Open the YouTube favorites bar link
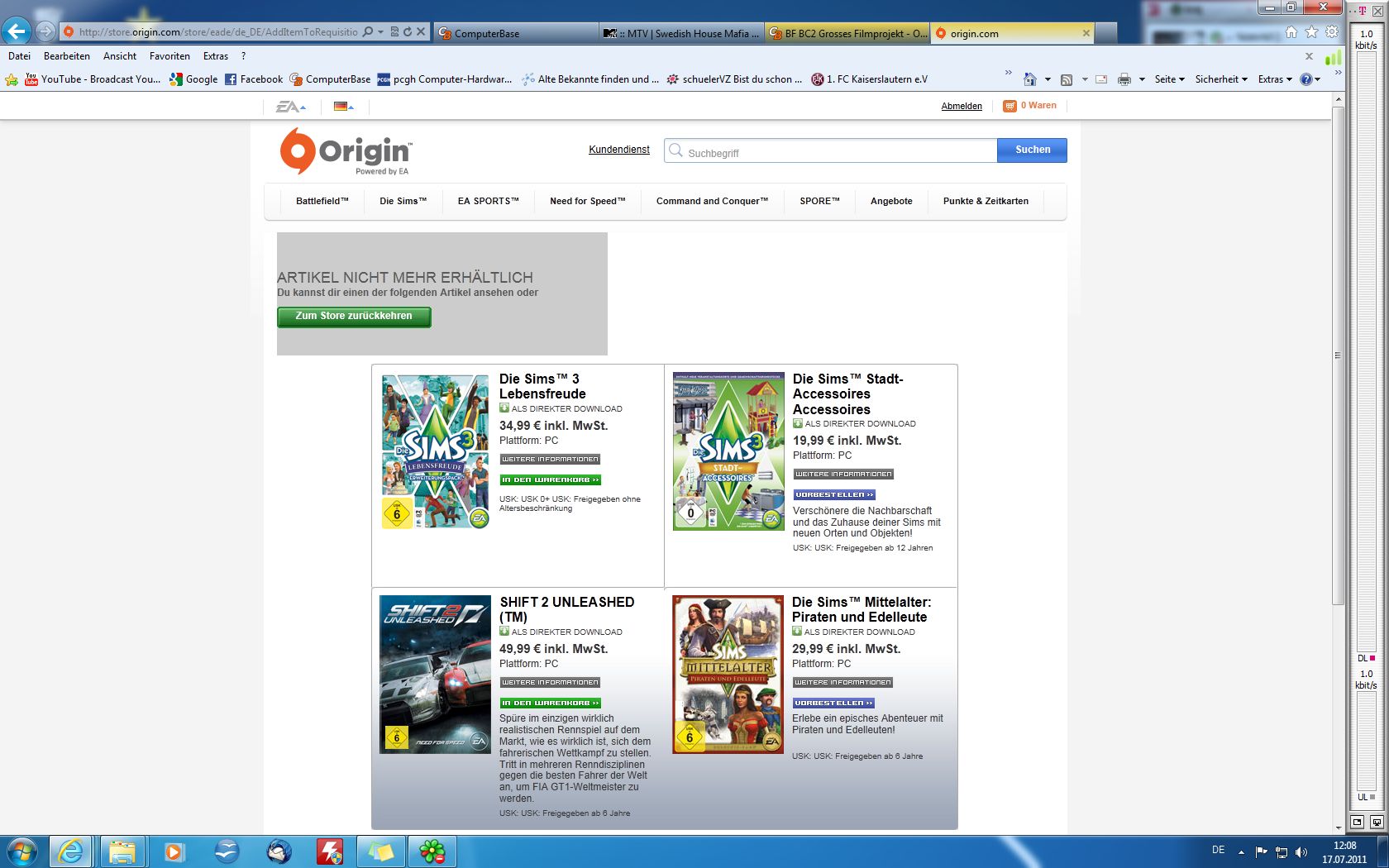 (x=93, y=79)
